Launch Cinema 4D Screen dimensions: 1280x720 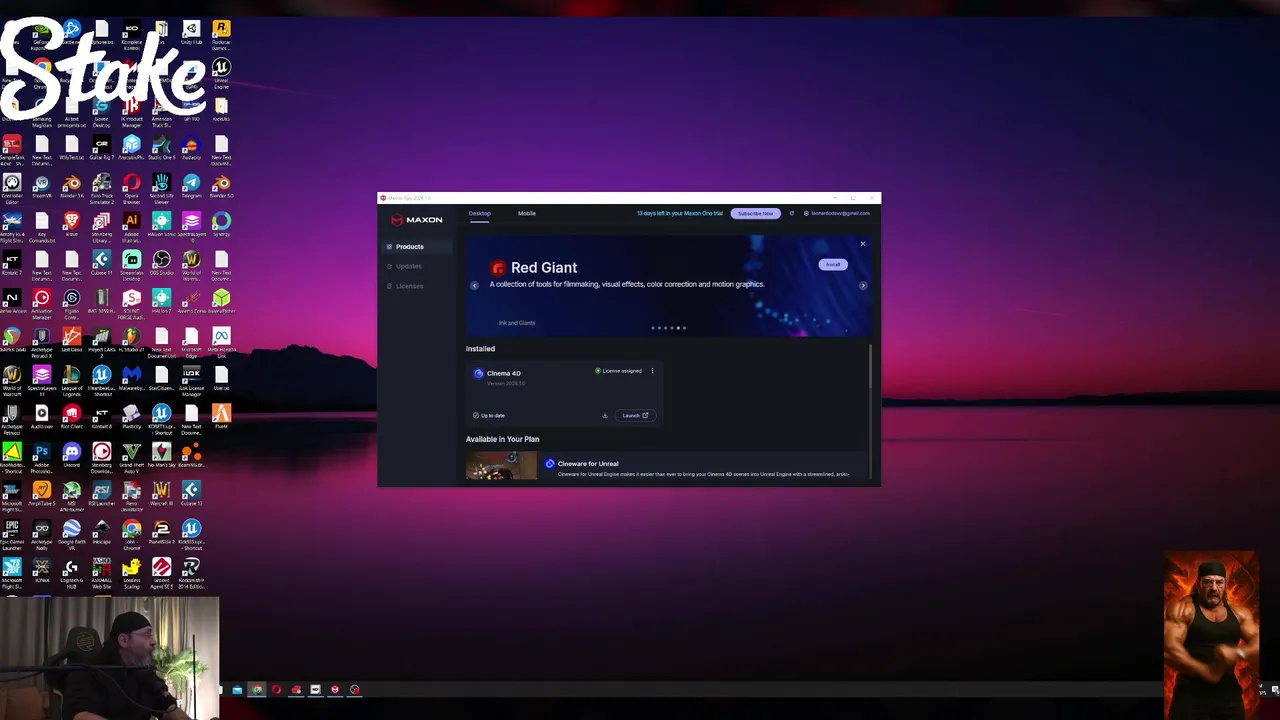635,415
